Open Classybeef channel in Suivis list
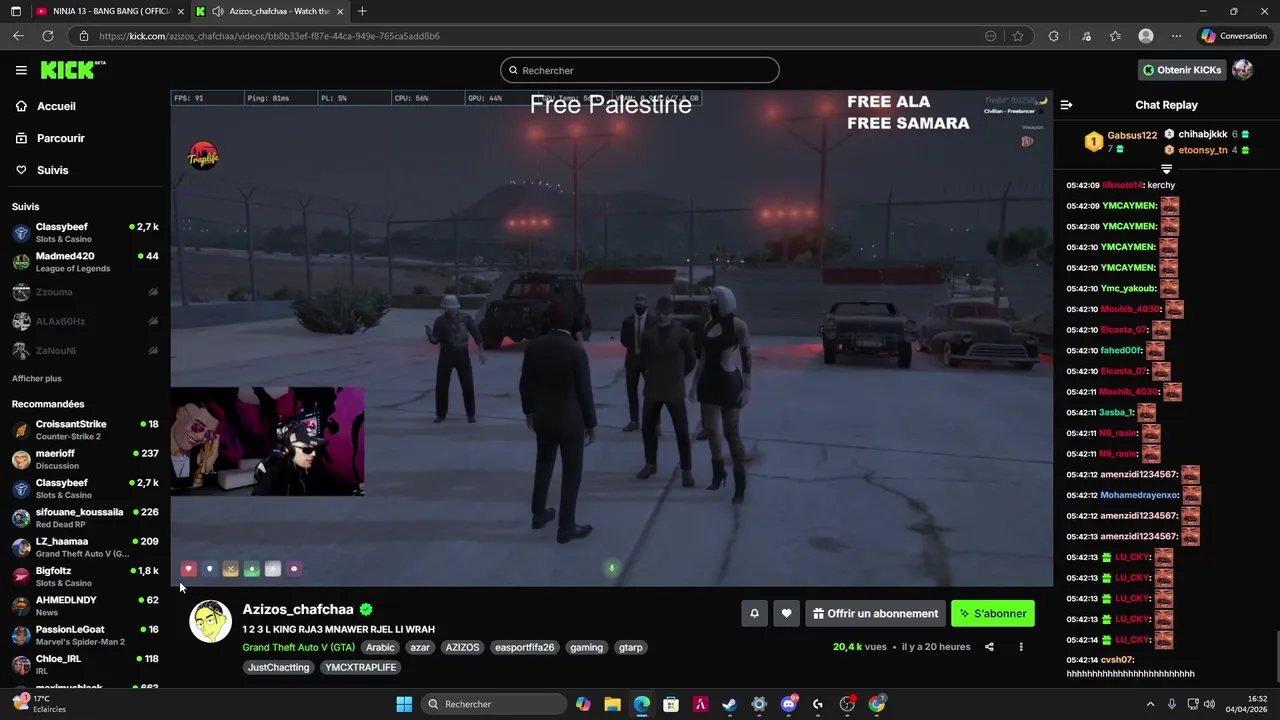The width and height of the screenshot is (1280, 720). pyautogui.click(x=85, y=232)
